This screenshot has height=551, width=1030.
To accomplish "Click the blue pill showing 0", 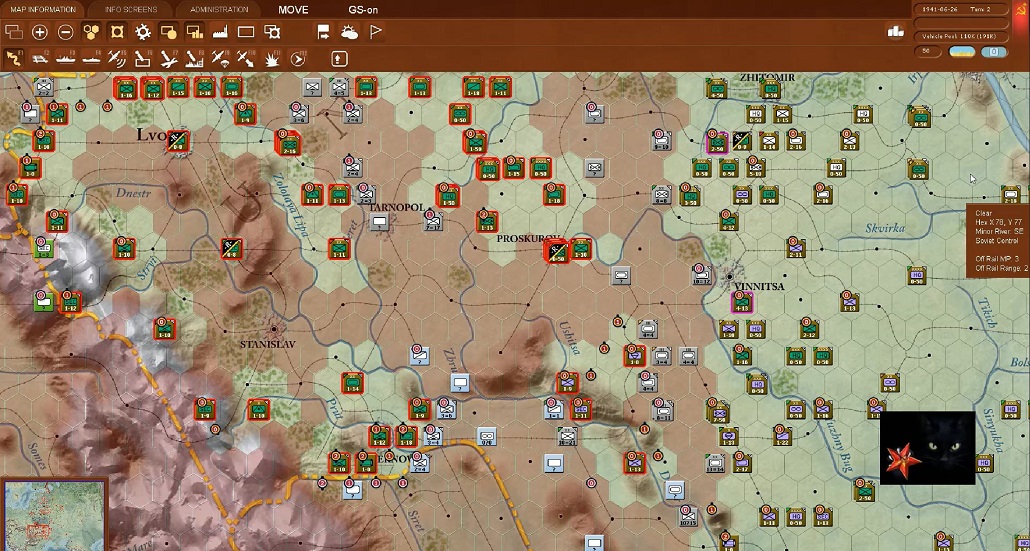I will [995, 51].
